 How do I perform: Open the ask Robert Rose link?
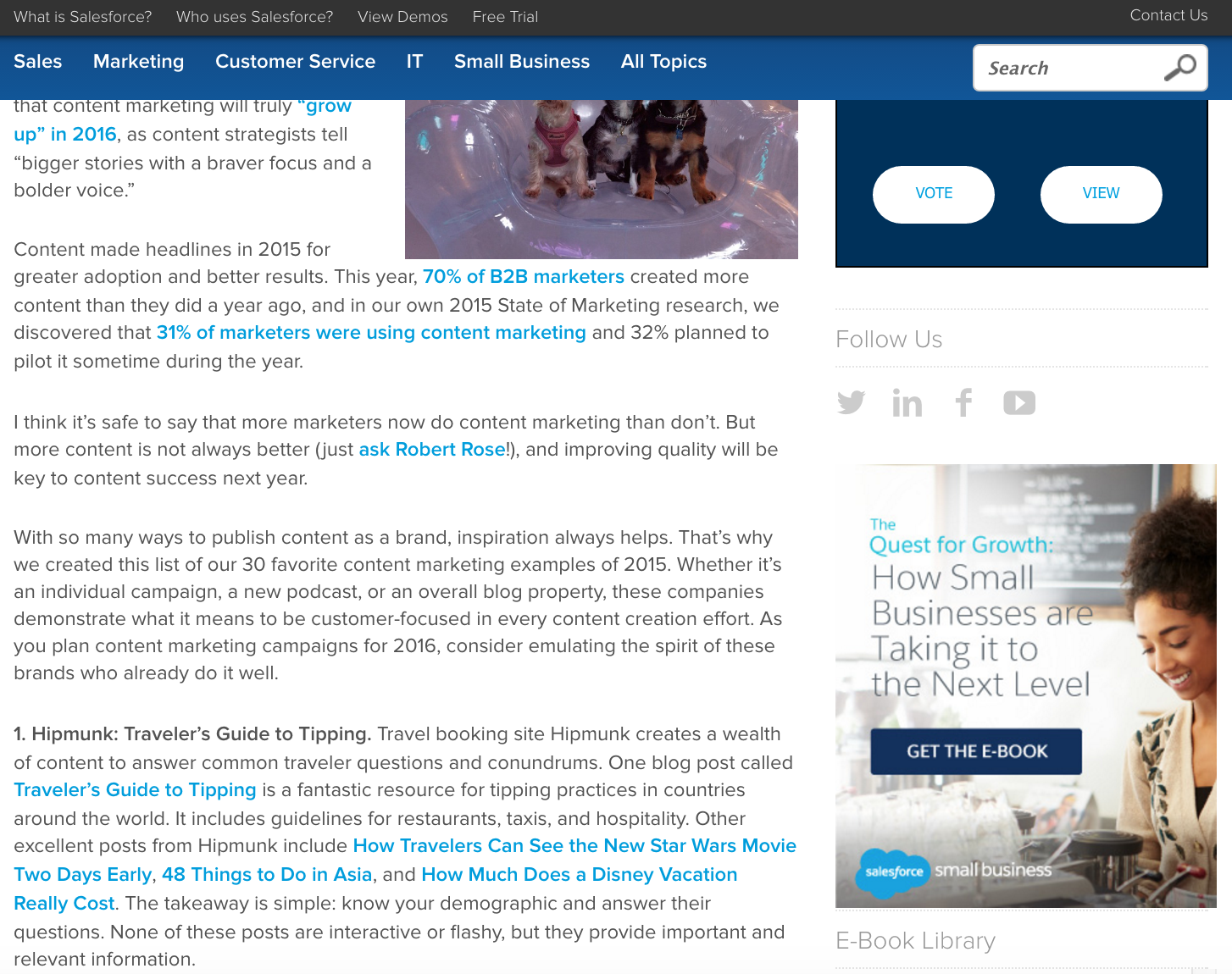point(432,450)
